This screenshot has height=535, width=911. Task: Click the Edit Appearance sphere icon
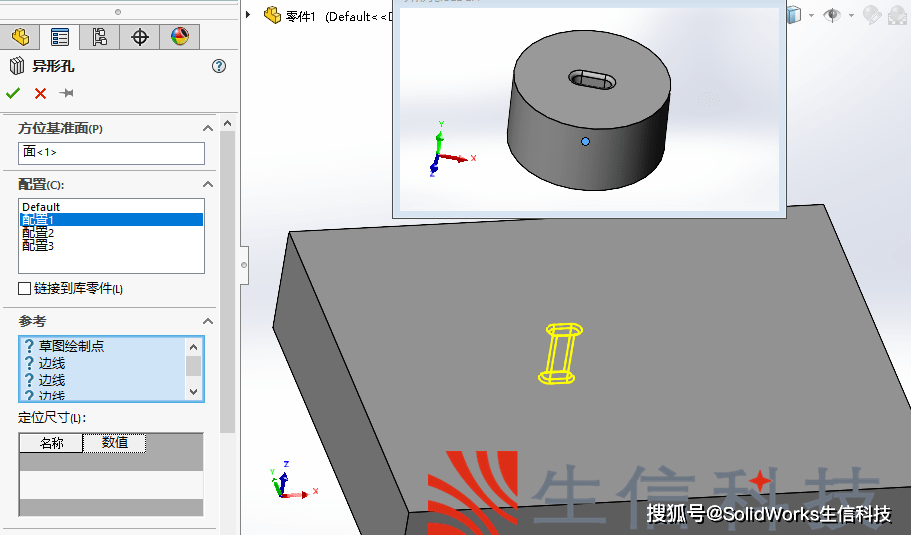871,14
